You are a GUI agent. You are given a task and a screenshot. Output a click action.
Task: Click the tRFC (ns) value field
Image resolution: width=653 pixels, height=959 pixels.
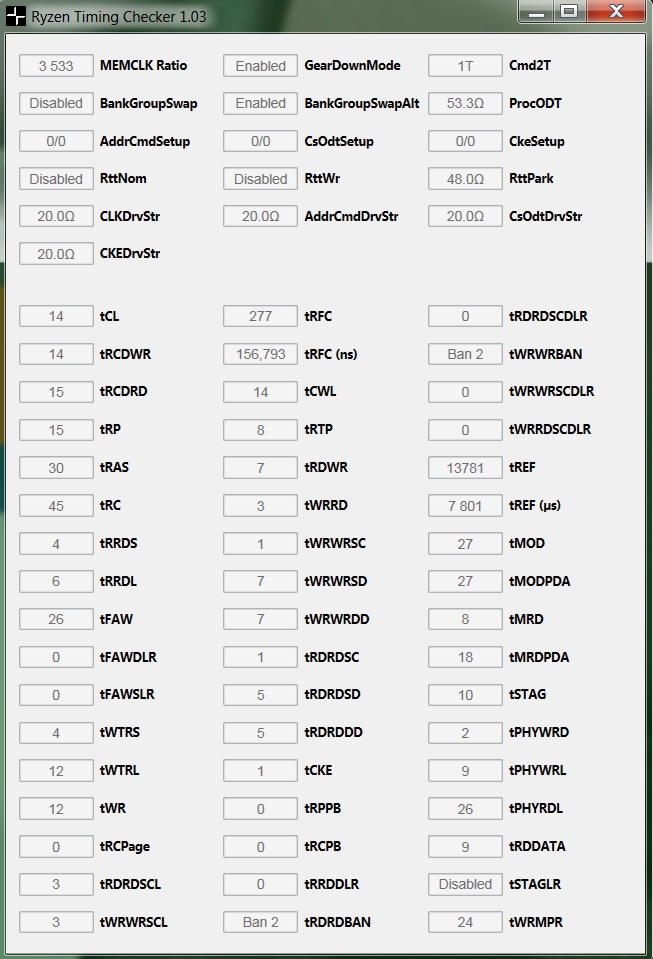tap(260, 354)
